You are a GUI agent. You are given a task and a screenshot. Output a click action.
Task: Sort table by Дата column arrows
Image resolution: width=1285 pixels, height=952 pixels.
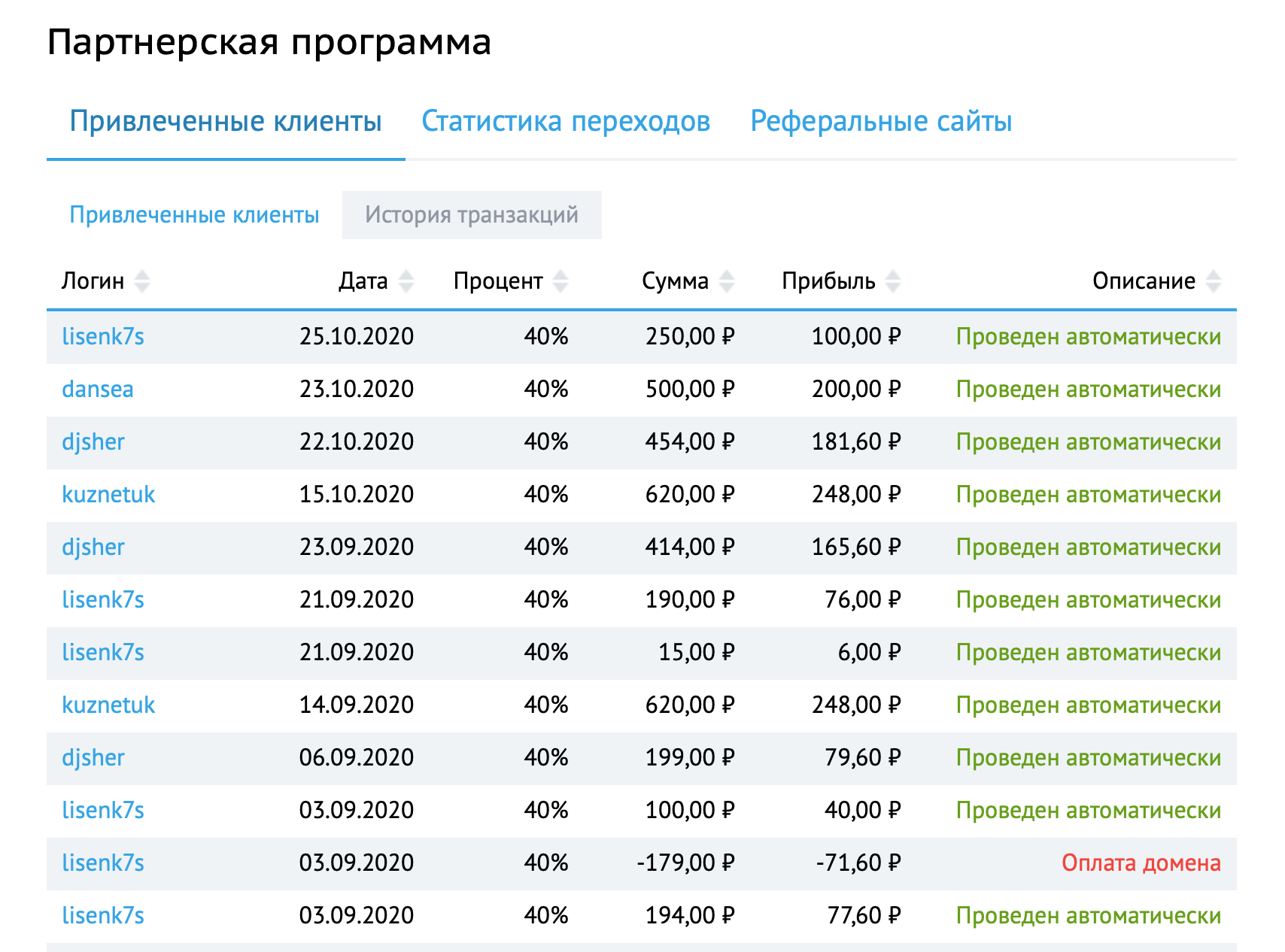(406, 281)
